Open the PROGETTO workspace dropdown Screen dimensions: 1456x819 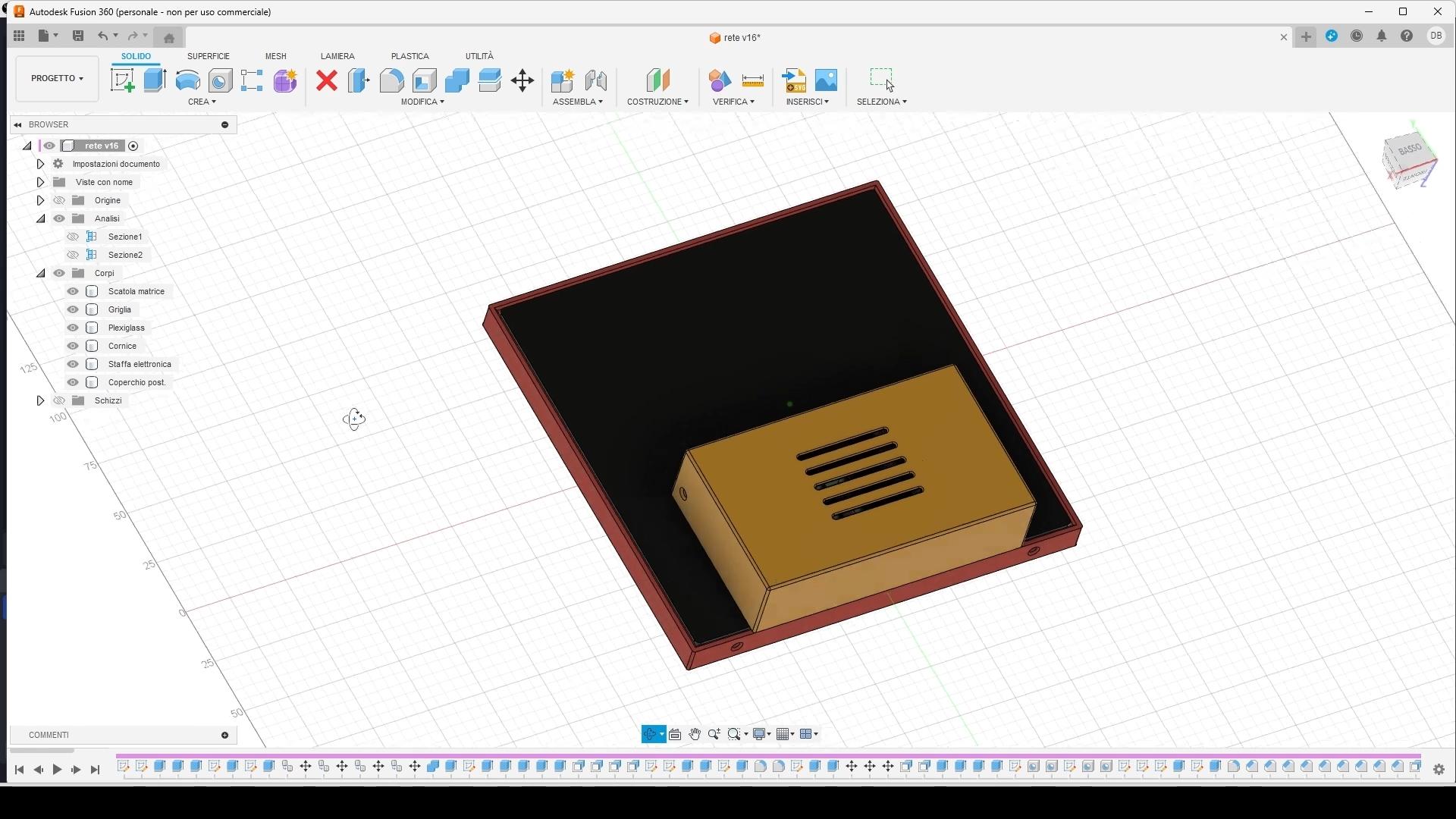[x=57, y=78]
